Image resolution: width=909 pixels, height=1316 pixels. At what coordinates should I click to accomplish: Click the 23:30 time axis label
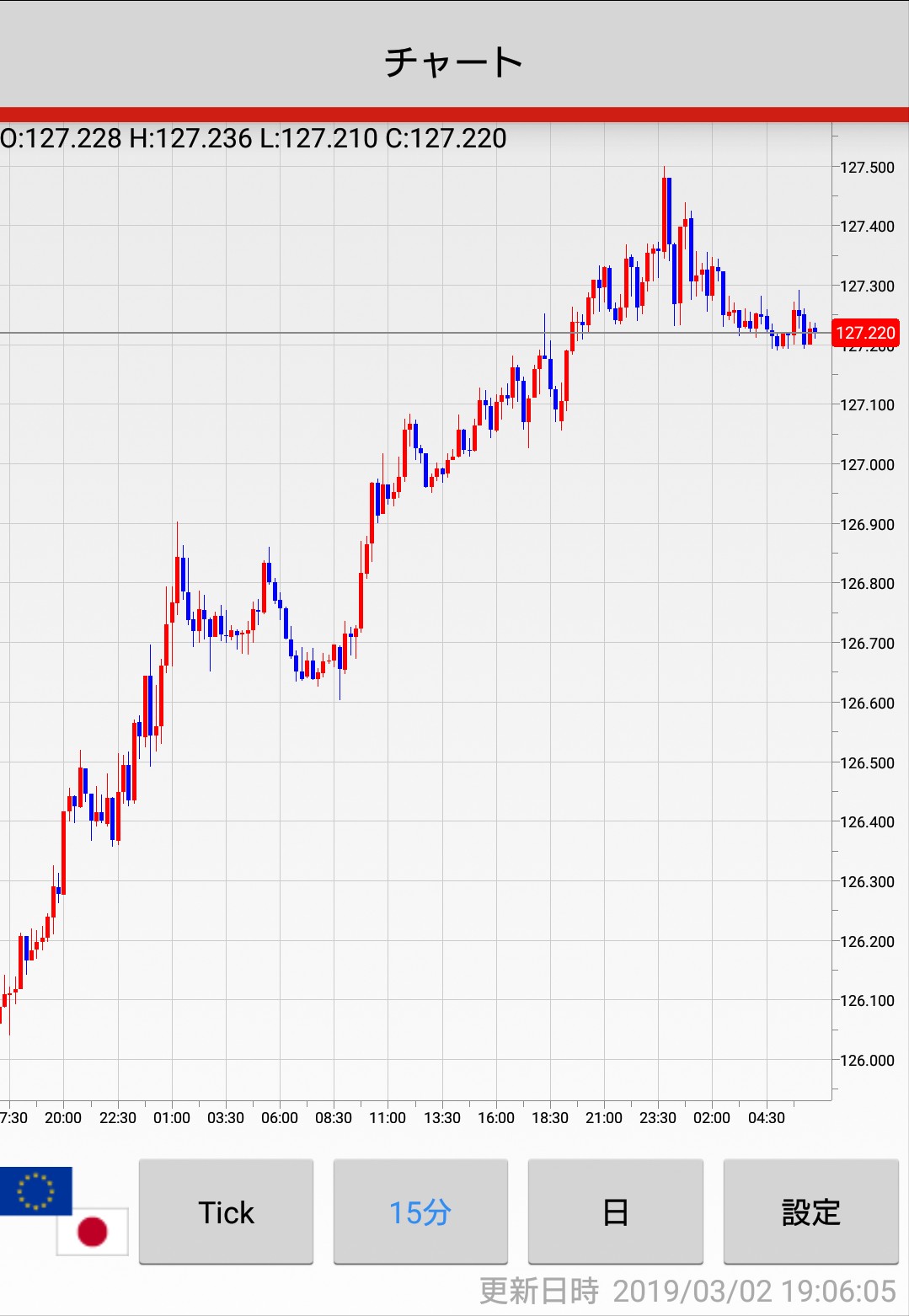point(658,1118)
